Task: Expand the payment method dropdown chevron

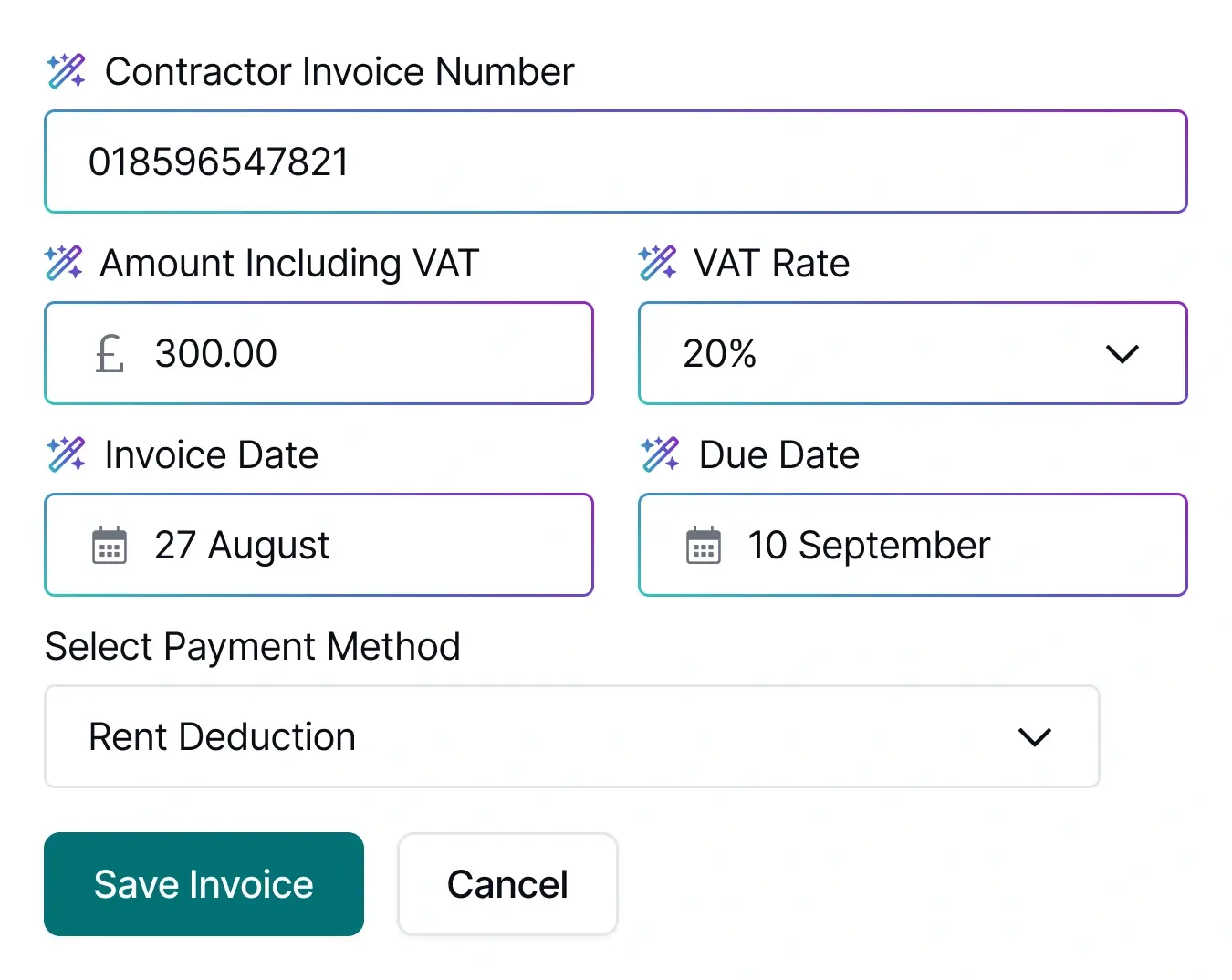Action: pyautogui.click(x=1035, y=736)
